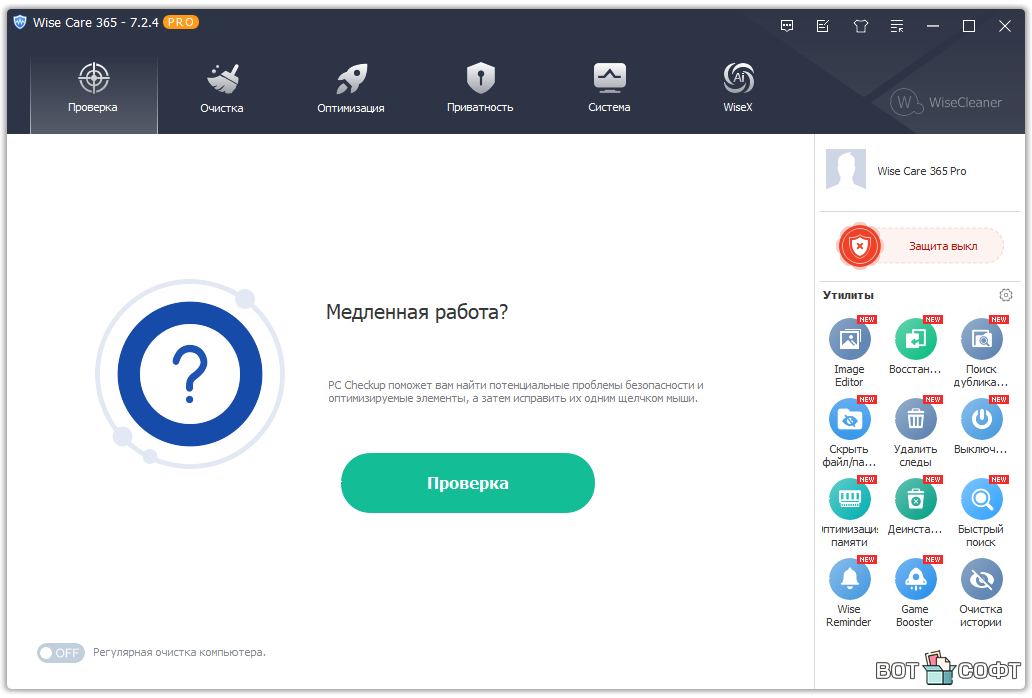The height and width of the screenshot is (698, 1032).
Task: Switch to the Очистка tab
Action: (x=222, y=89)
